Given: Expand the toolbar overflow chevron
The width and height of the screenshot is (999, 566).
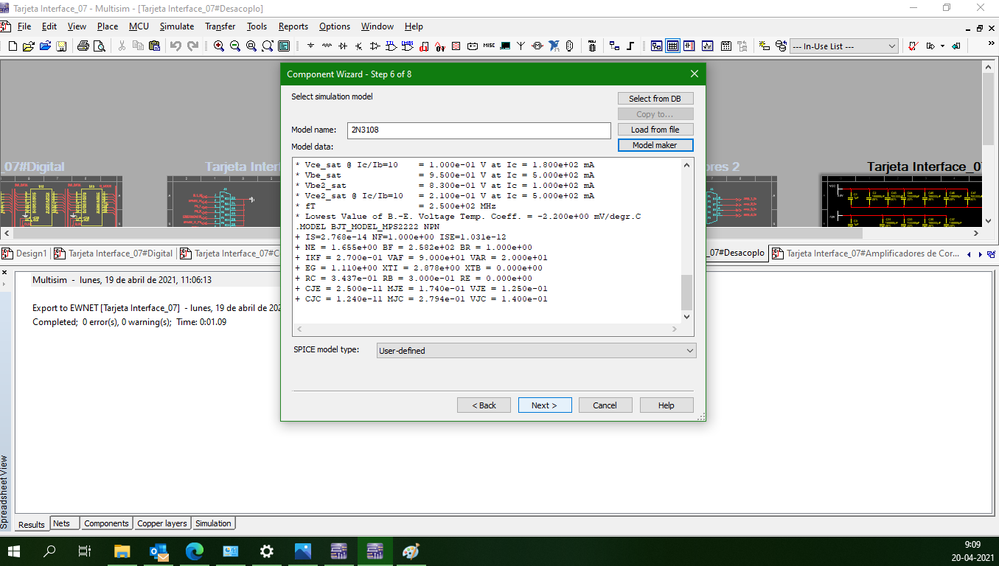Looking at the screenshot, I should pyautogui.click(x=991, y=43).
